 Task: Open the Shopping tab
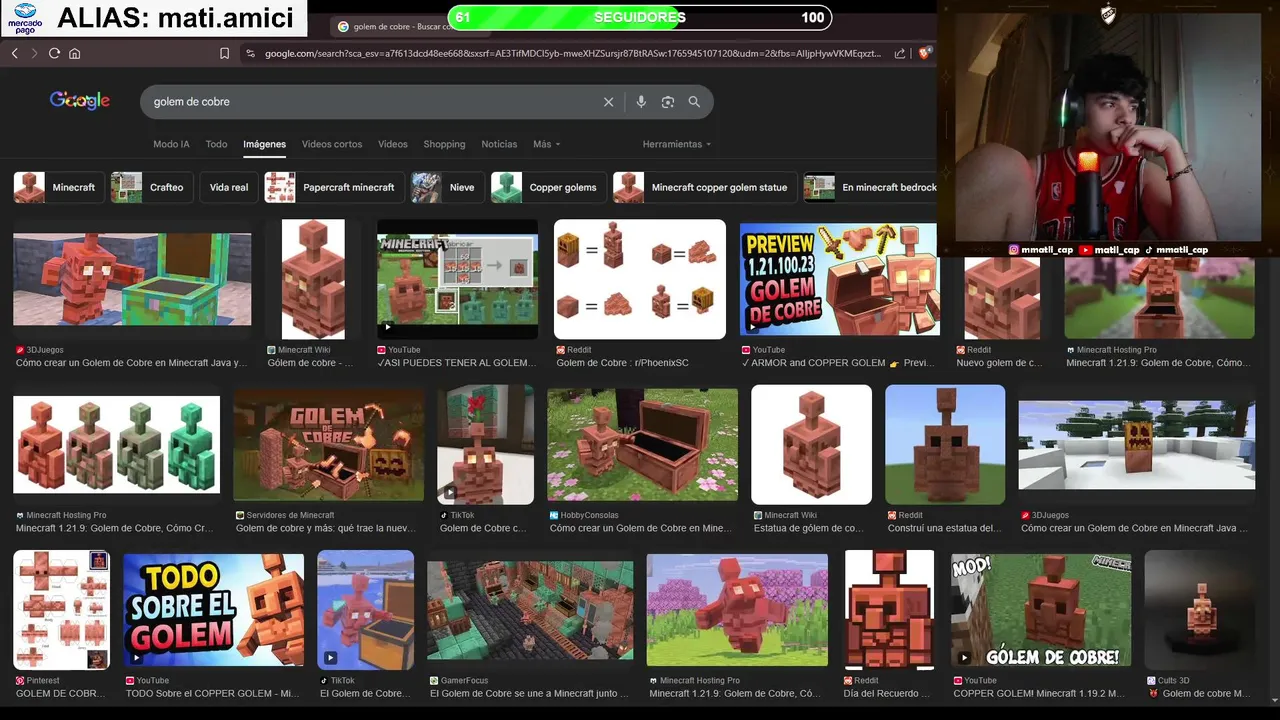click(x=444, y=144)
